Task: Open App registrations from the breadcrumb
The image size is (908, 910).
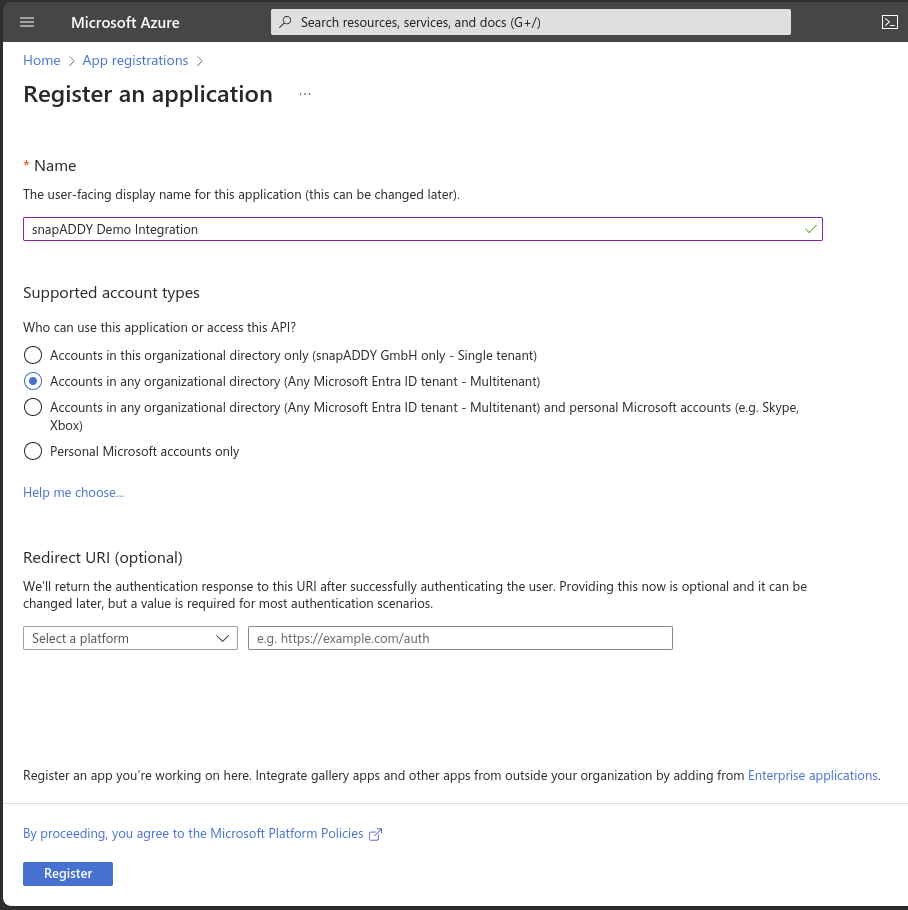Action: (135, 60)
